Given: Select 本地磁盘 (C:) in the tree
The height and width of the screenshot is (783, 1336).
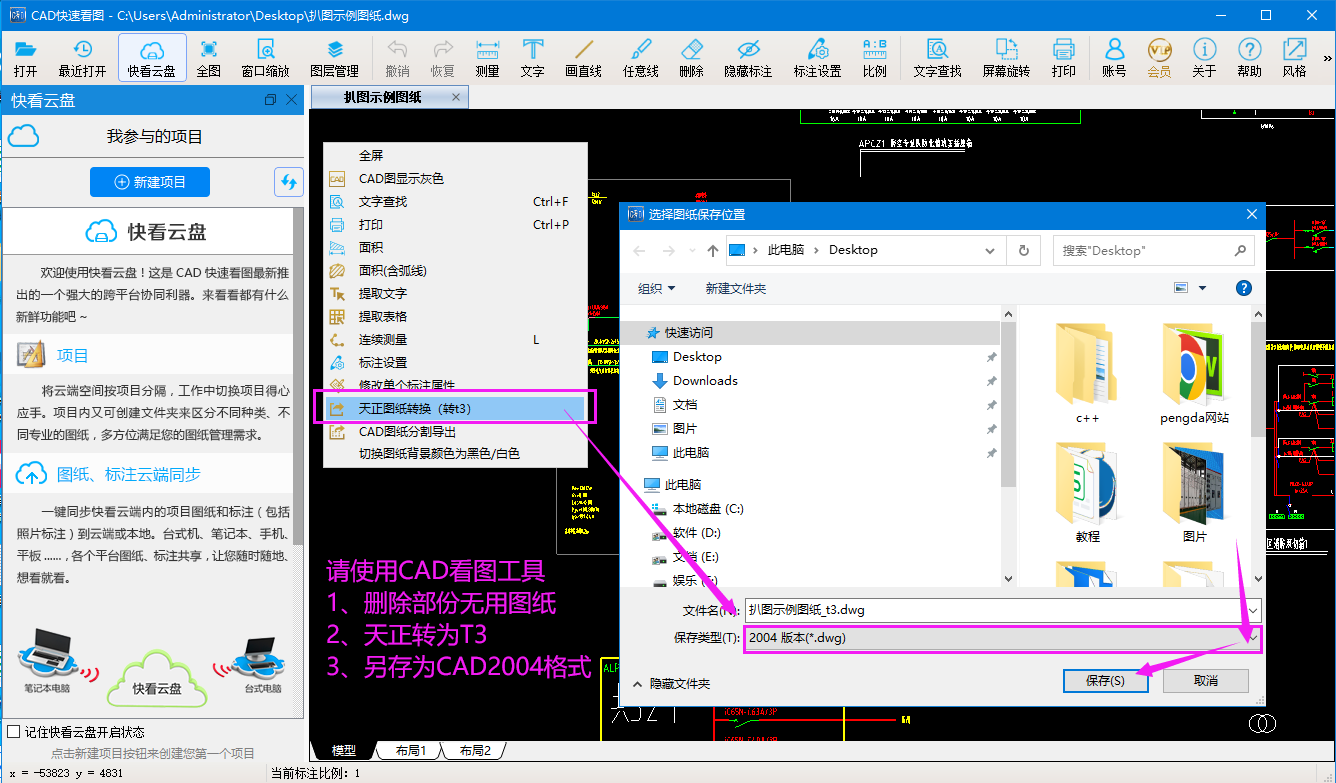Looking at the screenshot, I should [708, 508].
